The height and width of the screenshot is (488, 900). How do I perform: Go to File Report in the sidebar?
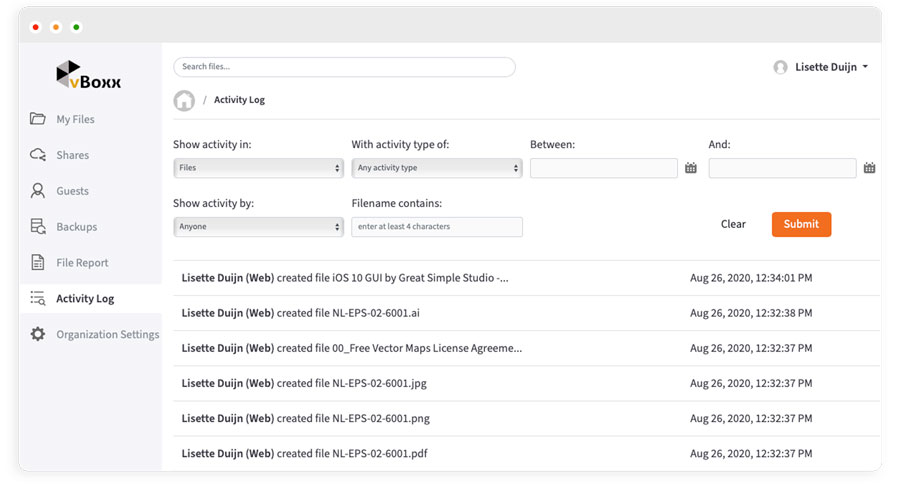pyautogui.click(x=82, y=263)
